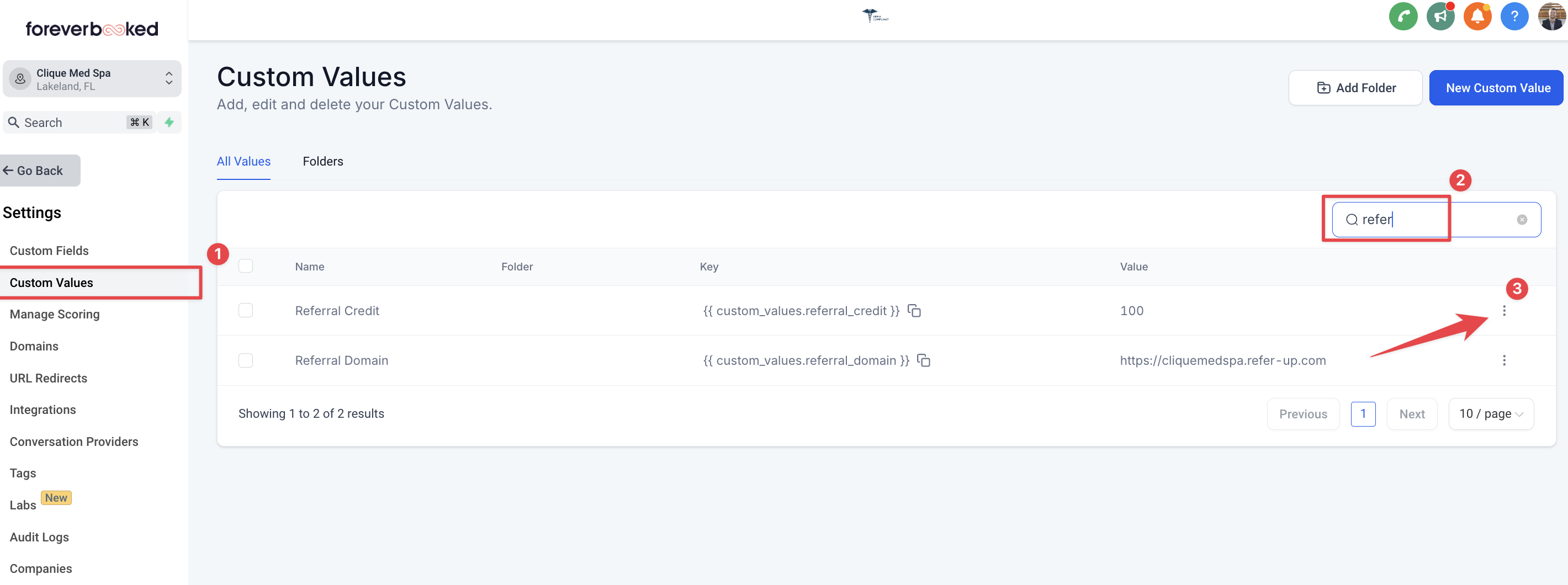
Task: Switch to the All Values tab
Action: pos(243,161)
